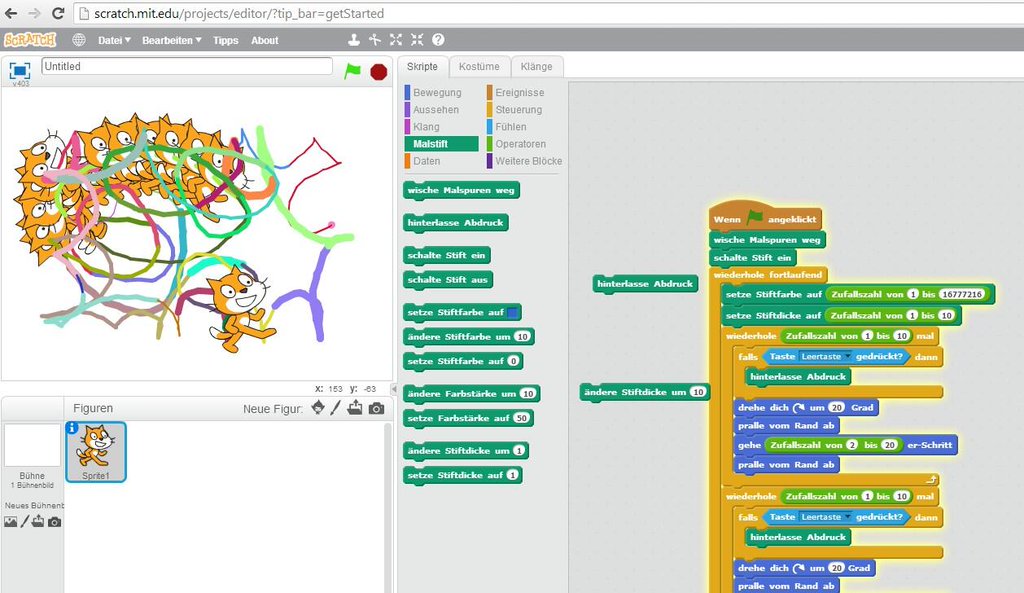
Task: Click the browser address bar URL
Action: (239, 14)
